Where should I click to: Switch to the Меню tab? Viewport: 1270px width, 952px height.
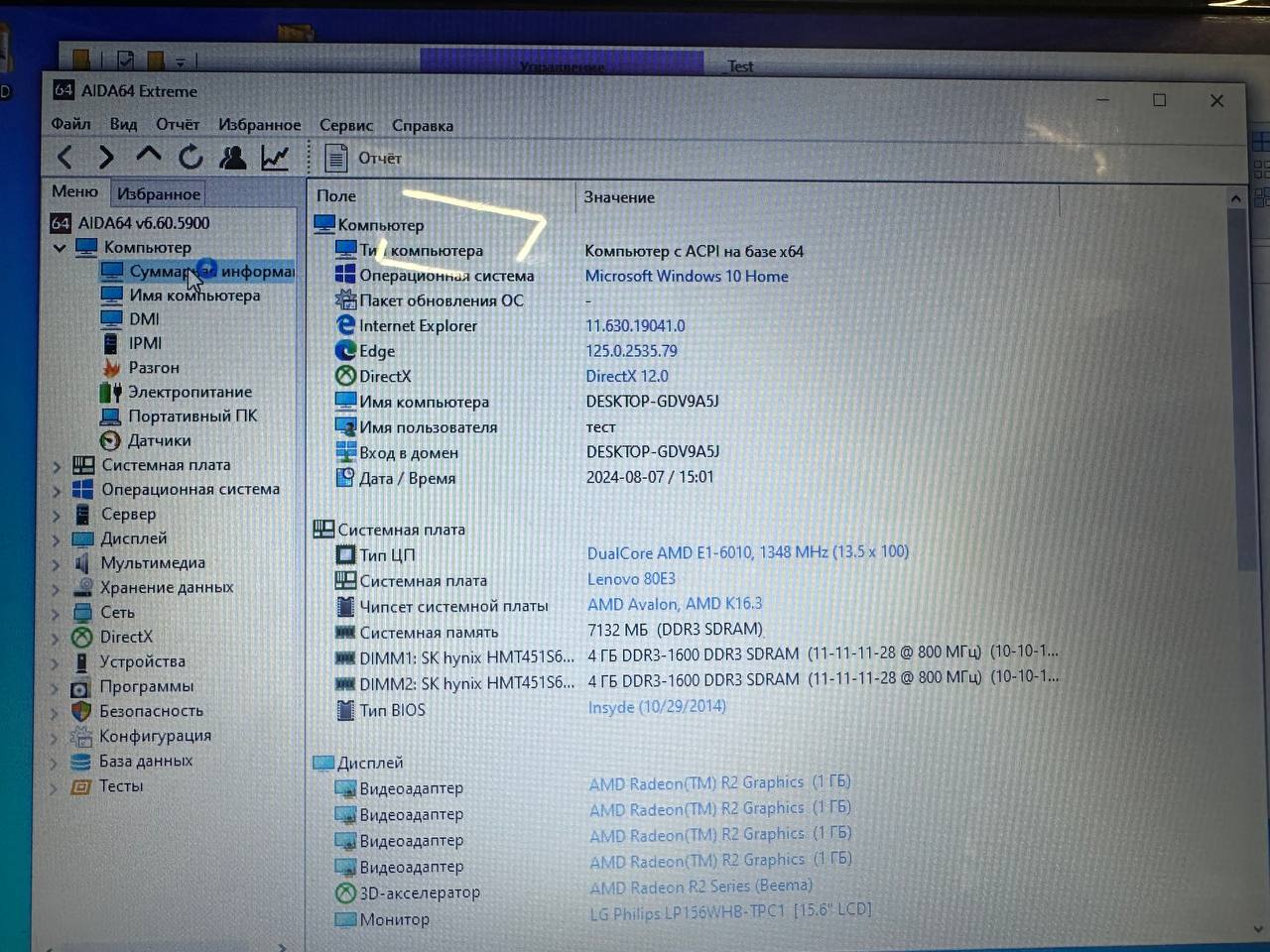click(75, 191)
